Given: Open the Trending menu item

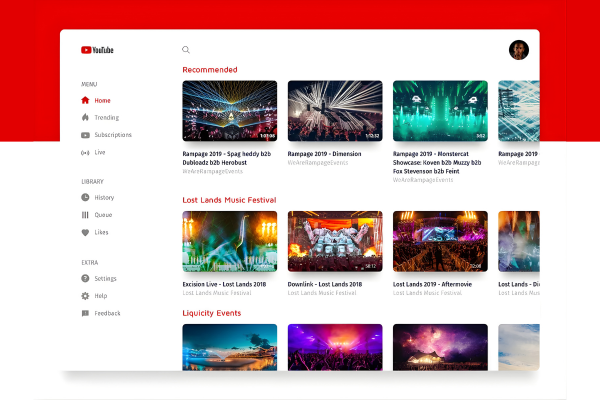Looking at the screenshot, I should [x=107, y=118].
